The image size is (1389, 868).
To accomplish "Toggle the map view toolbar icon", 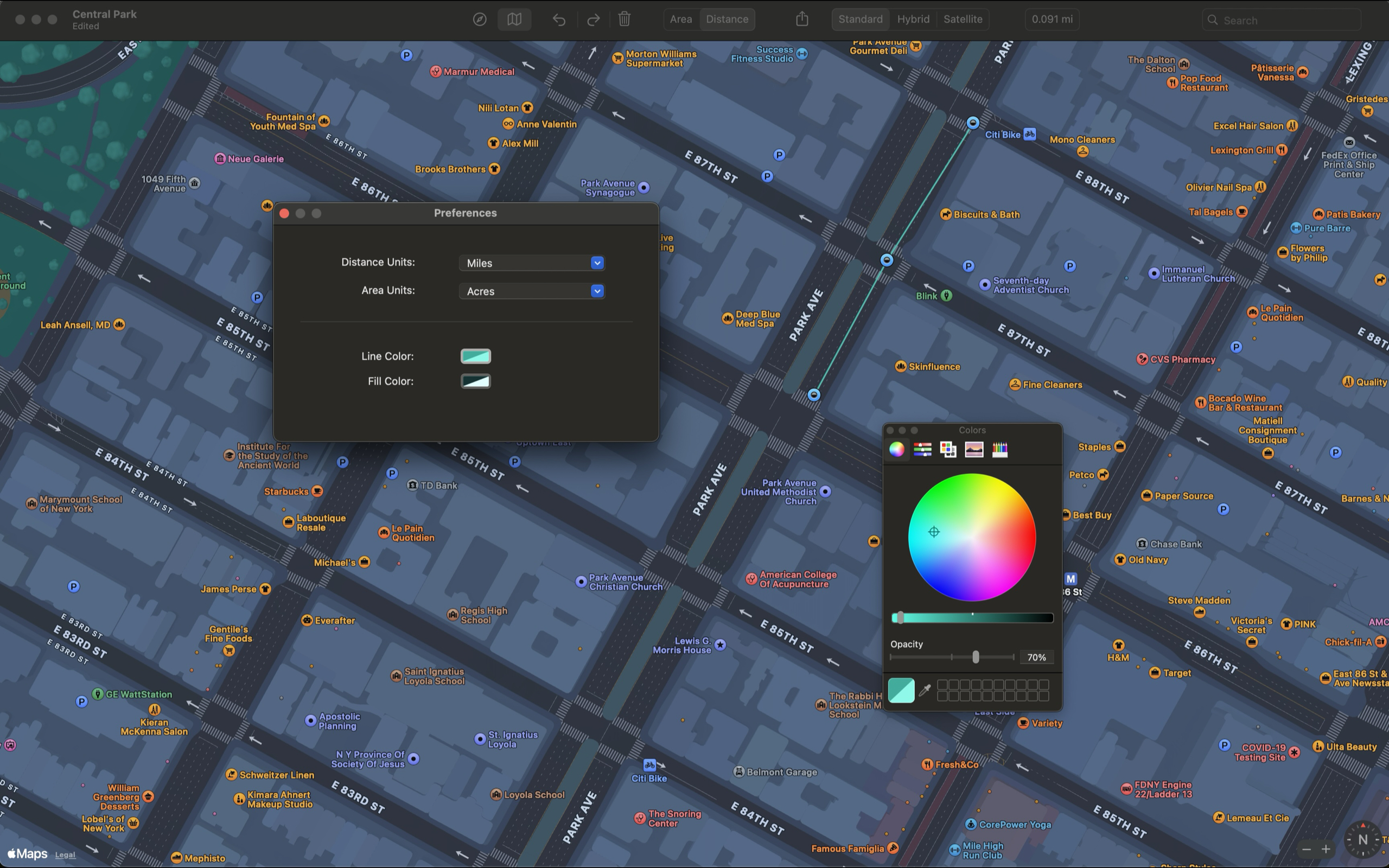I will point(514,20).
